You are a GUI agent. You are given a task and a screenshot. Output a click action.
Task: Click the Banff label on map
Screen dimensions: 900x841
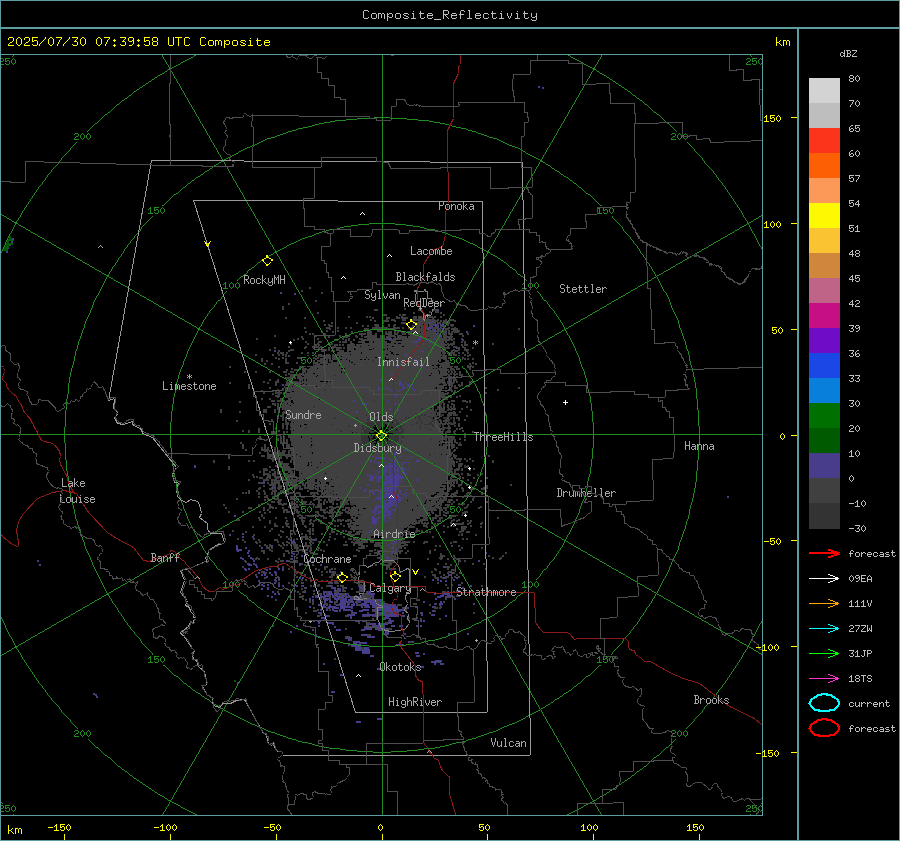(165, 557)
